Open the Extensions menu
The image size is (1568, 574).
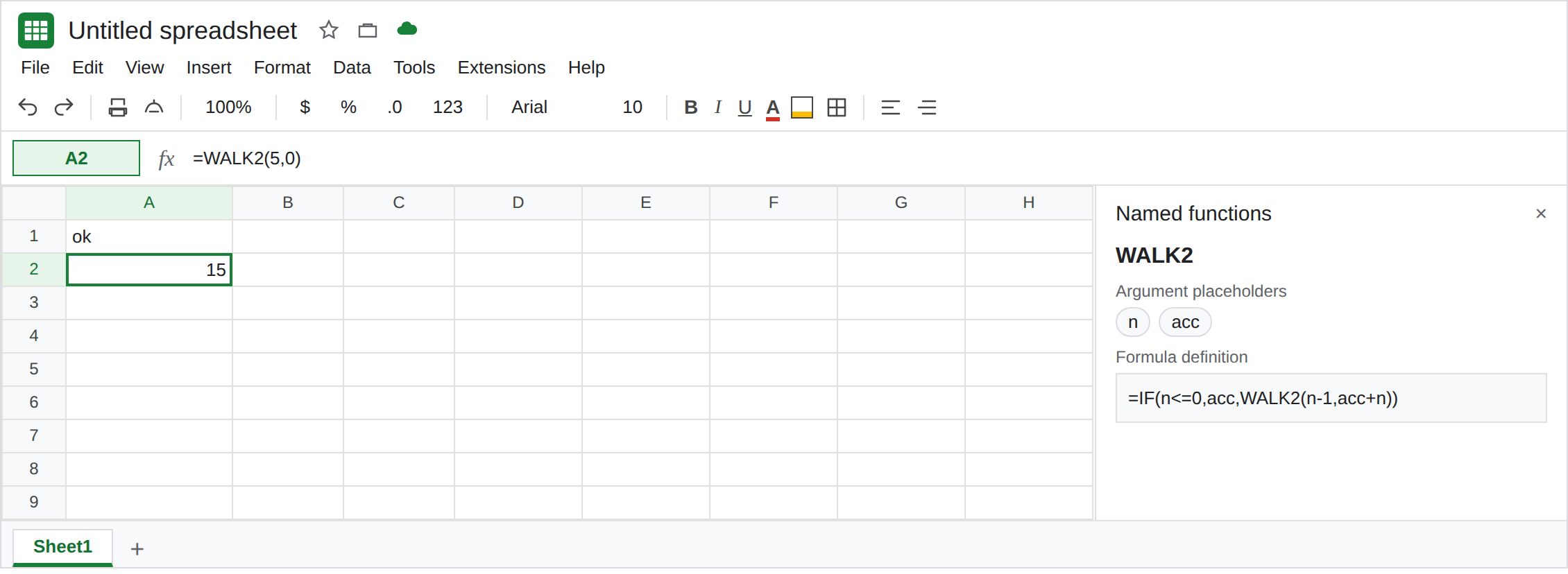pyautogui.click(x=502, y=67)
